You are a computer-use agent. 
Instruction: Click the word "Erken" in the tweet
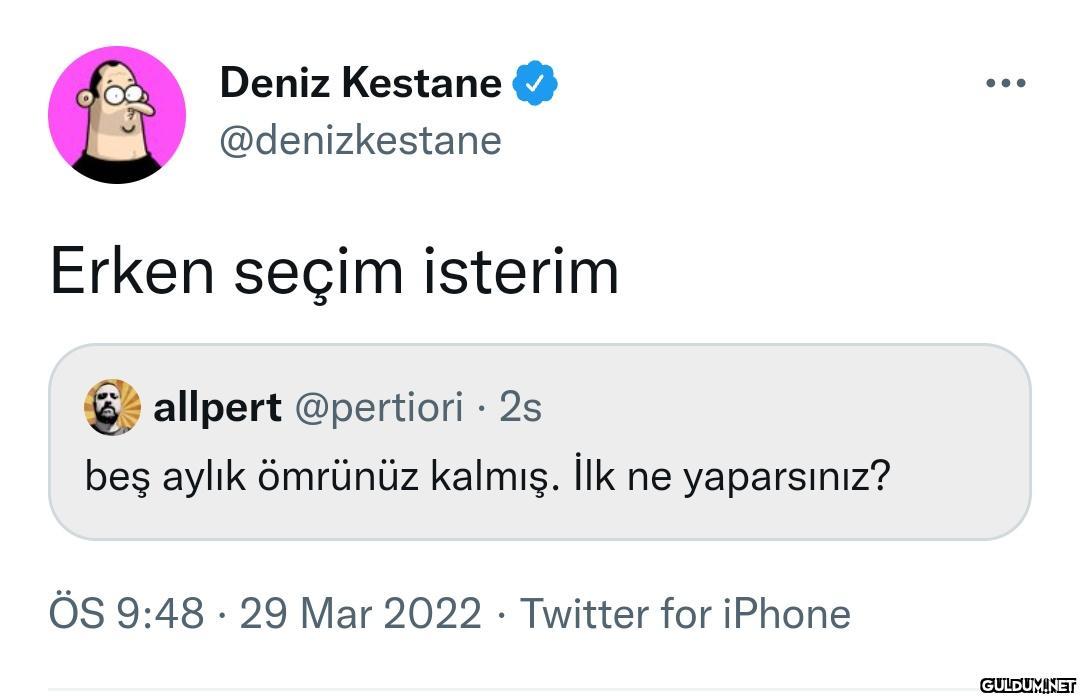[132, 271]
